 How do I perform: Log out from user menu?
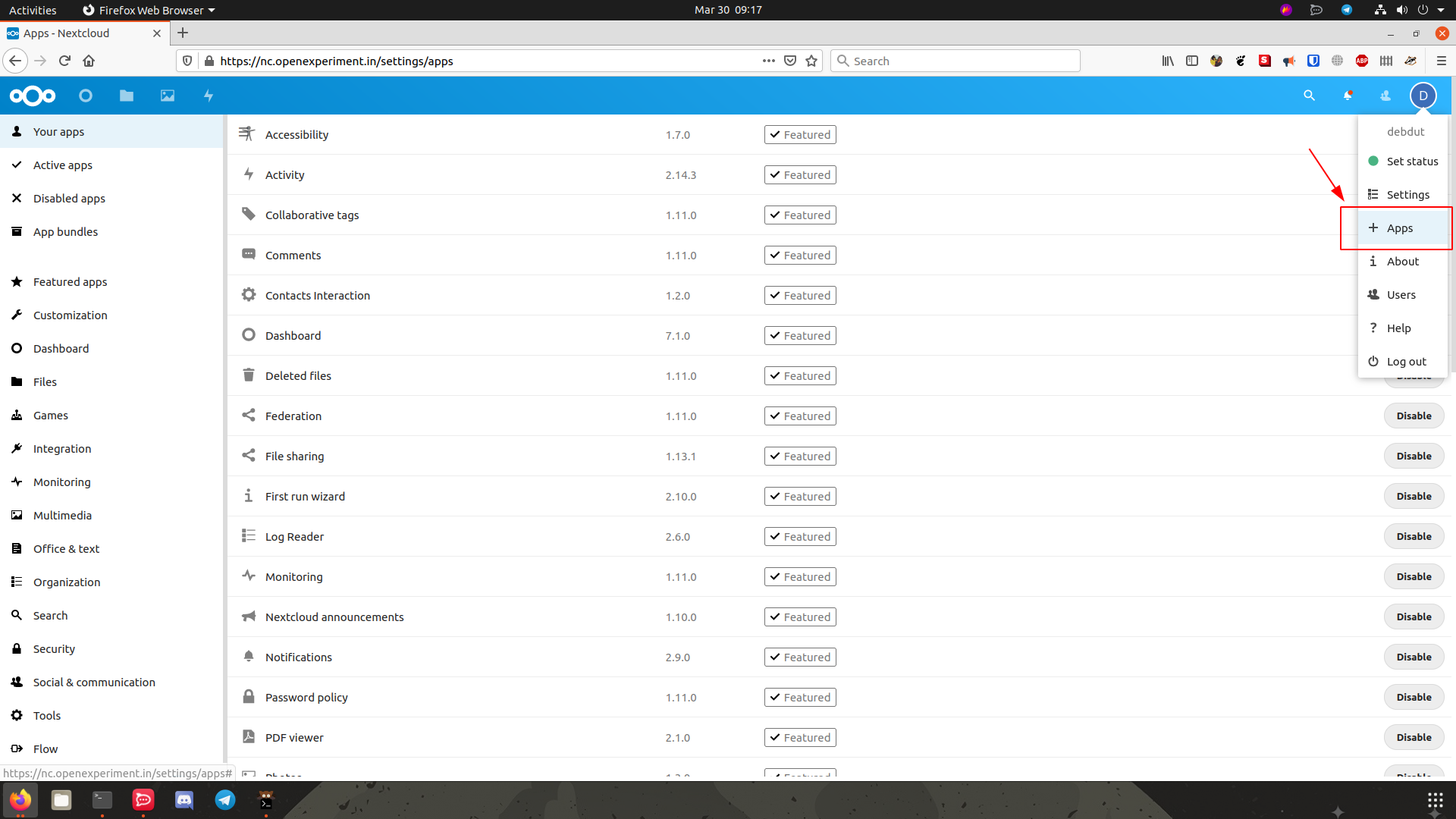click(x=1403, y=361)
